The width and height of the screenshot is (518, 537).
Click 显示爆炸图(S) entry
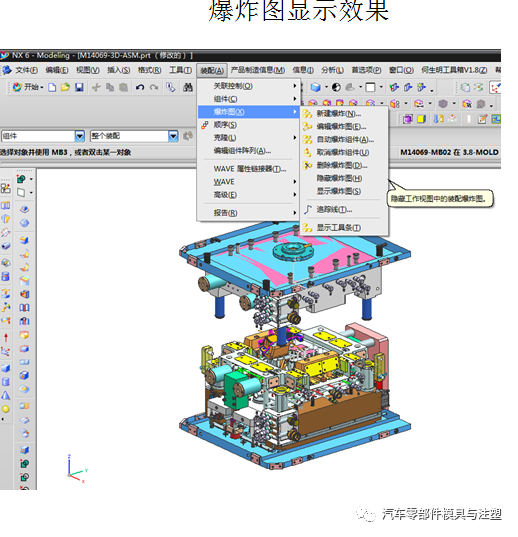pyautogui.click(x=344, y=191)
